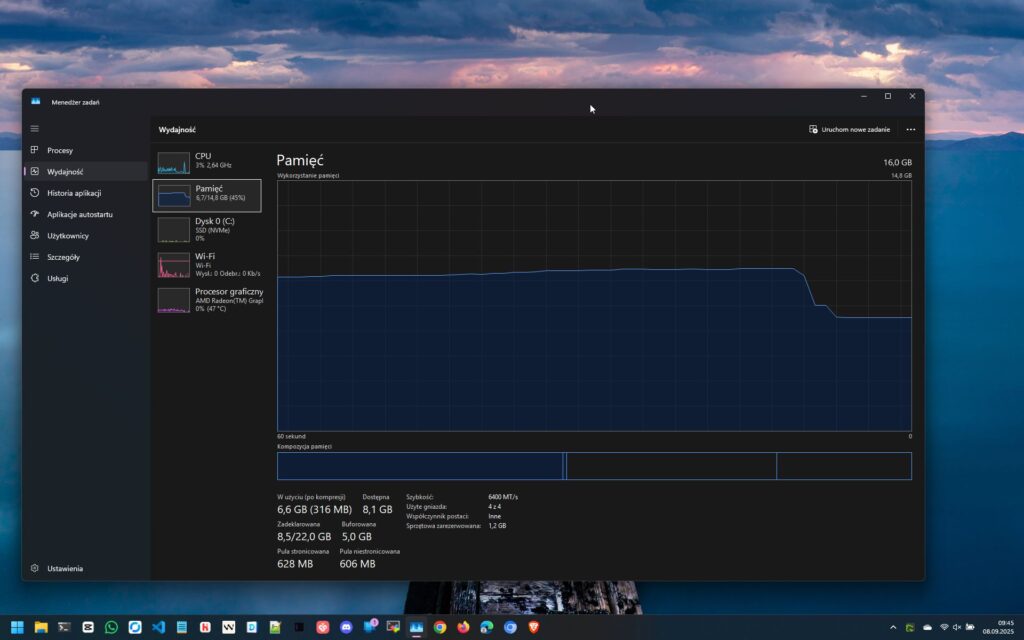Open WhatsApp from the taskbar

111,627
